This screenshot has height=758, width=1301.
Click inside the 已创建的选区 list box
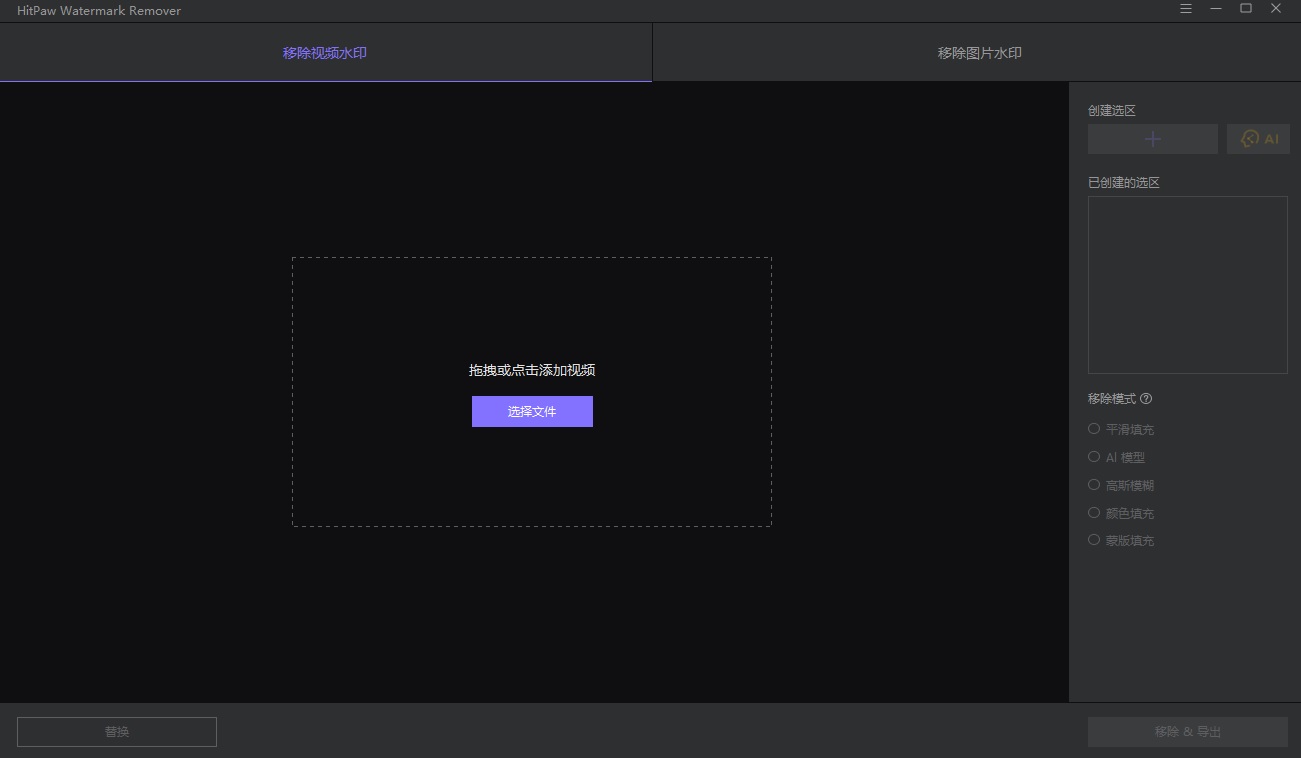pyautogui.click(x=1188, y=285)
